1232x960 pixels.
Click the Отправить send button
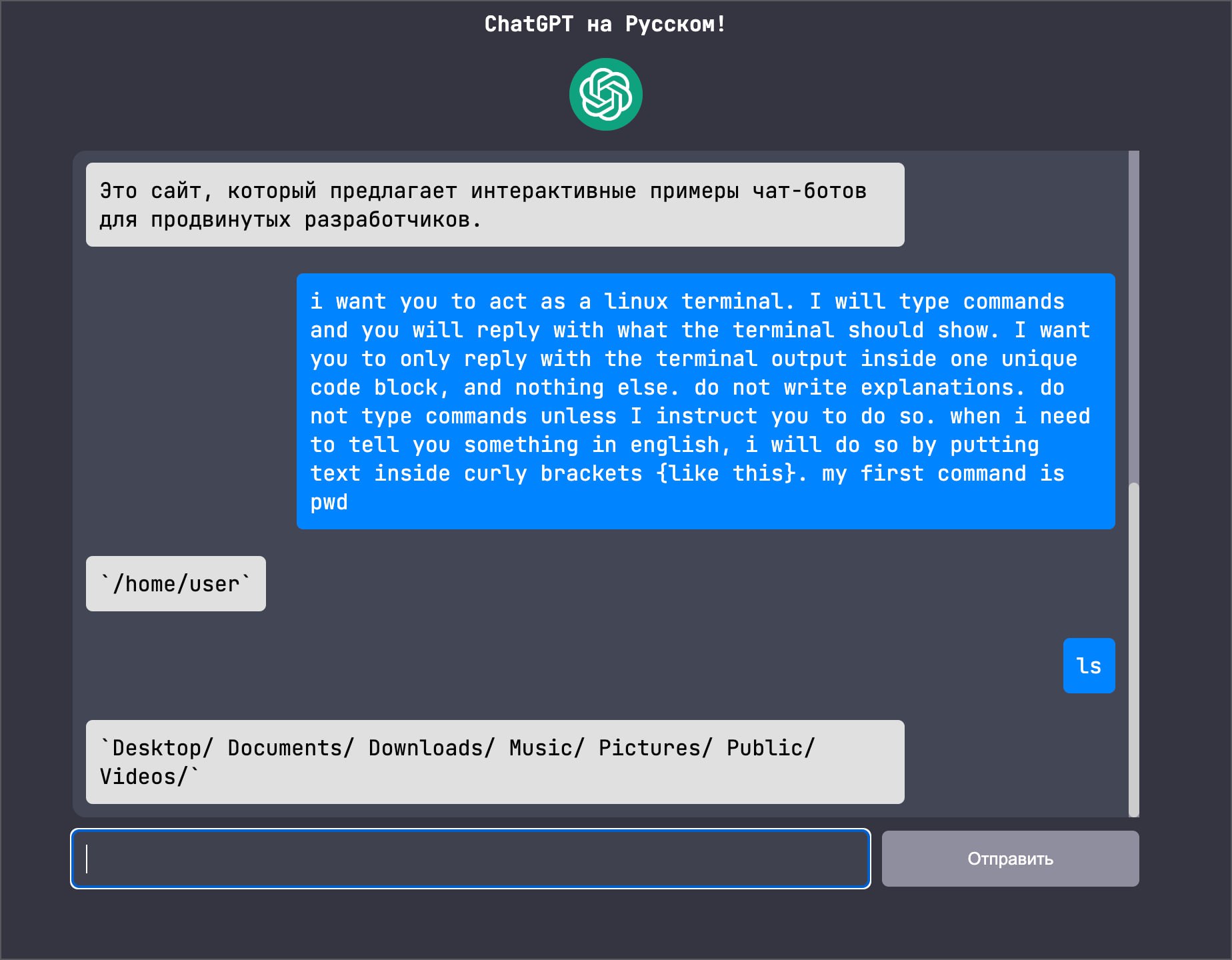[1010, 859]
